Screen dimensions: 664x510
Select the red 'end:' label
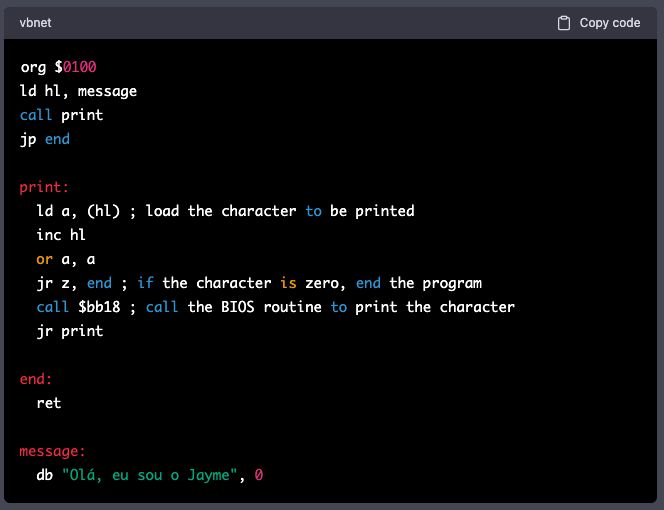(x=36, y=379)
